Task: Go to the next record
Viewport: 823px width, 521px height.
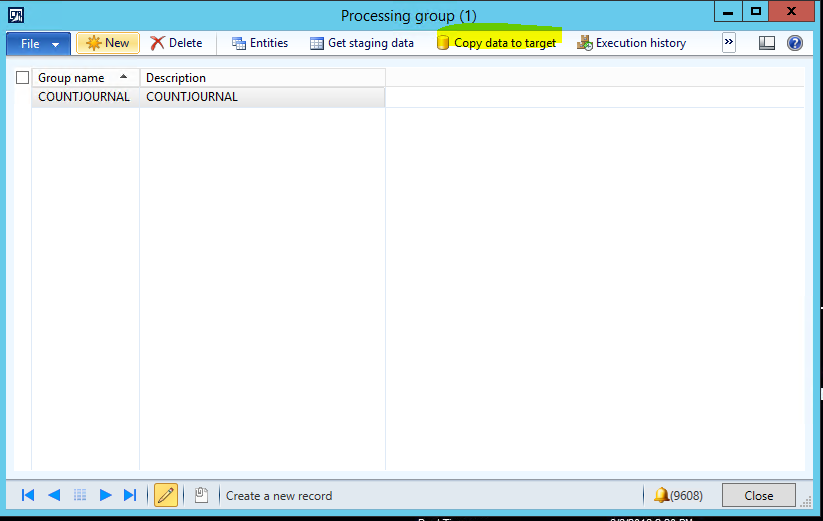Action: (105, 495)
